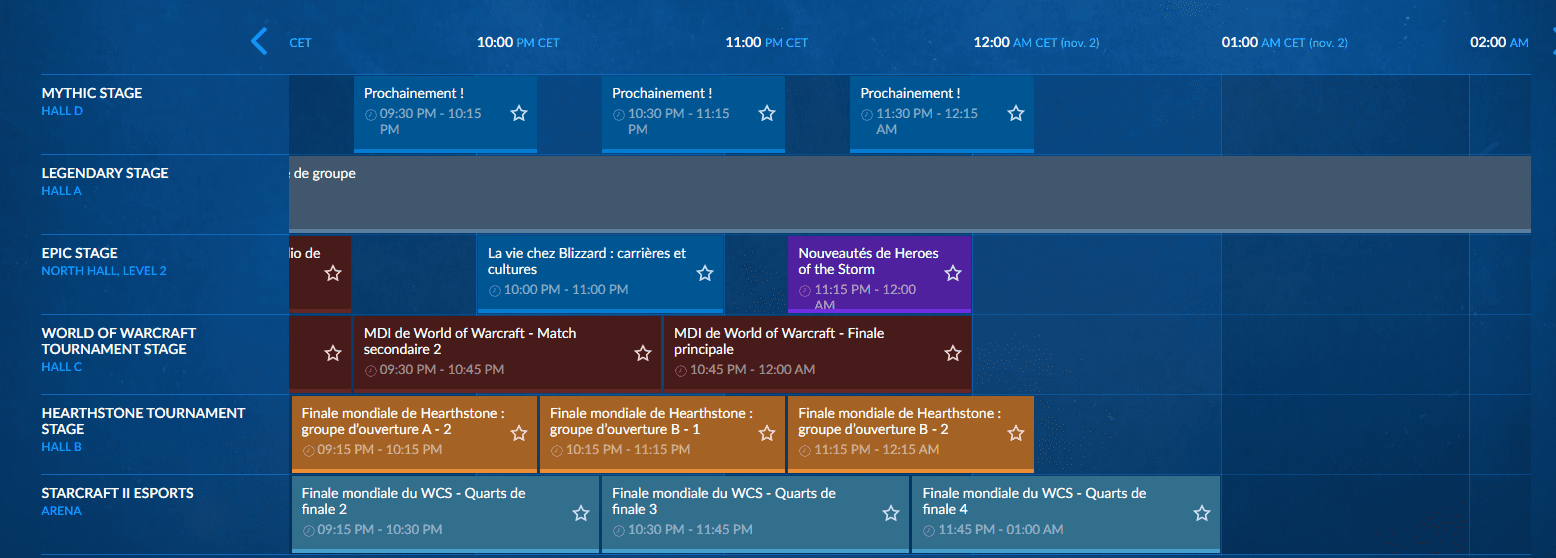Star WCS Quarts de finale 3
This screenshot has height=558, width=1556.
[891, 513]
